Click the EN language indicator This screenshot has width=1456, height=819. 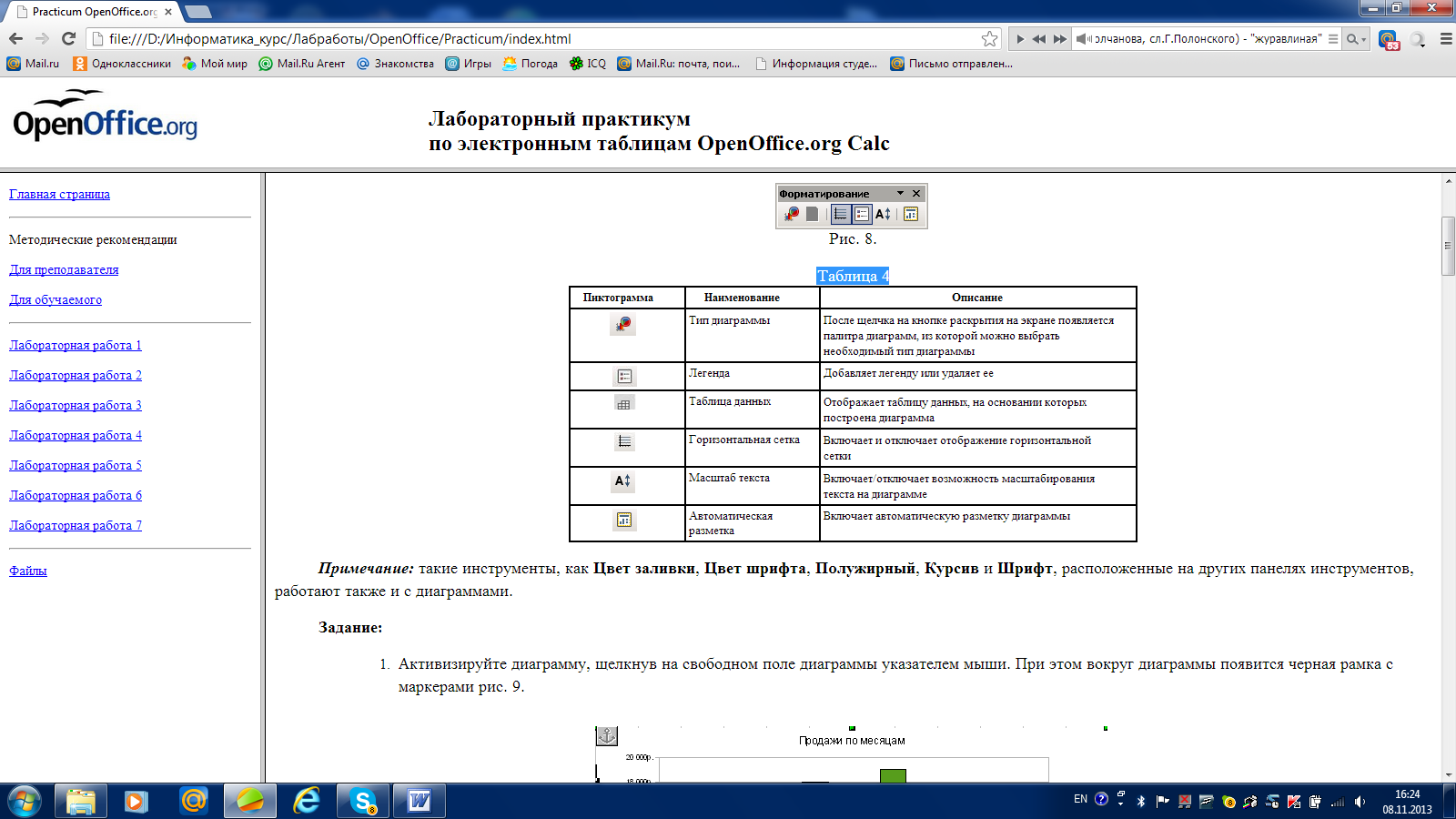tap(1080, 799)
